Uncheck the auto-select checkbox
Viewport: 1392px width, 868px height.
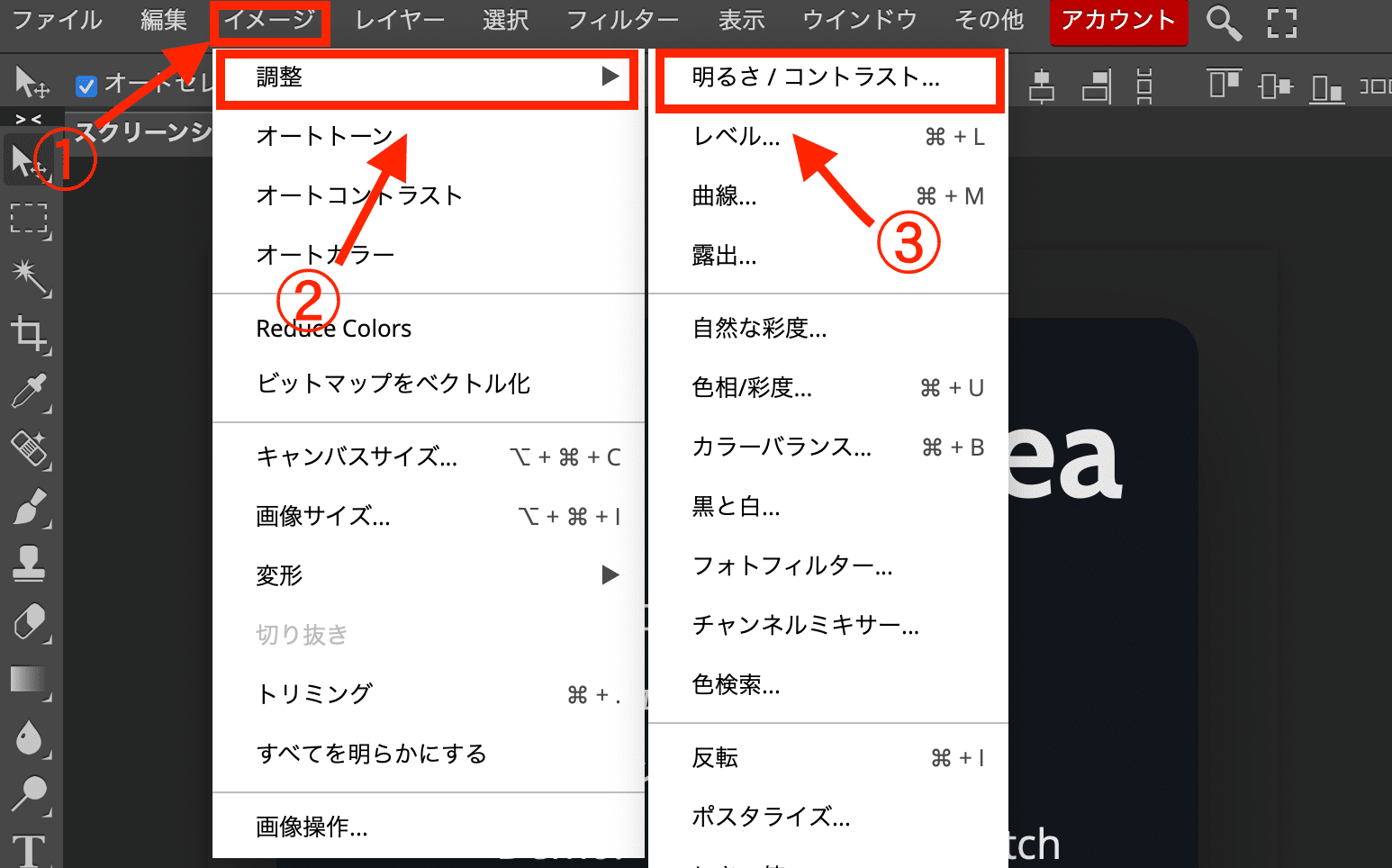86,86
